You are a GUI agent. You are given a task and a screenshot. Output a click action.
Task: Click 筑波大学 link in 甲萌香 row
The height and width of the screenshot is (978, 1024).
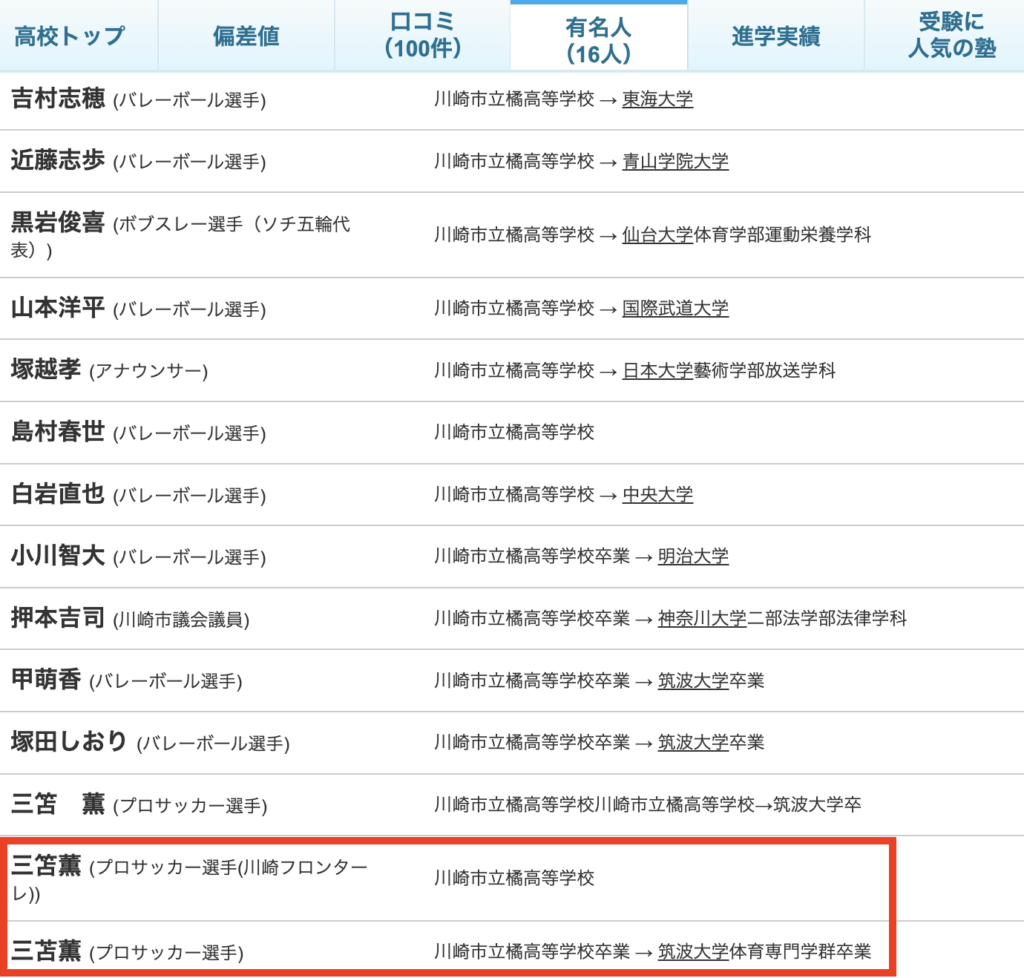[x=693, y=681]
